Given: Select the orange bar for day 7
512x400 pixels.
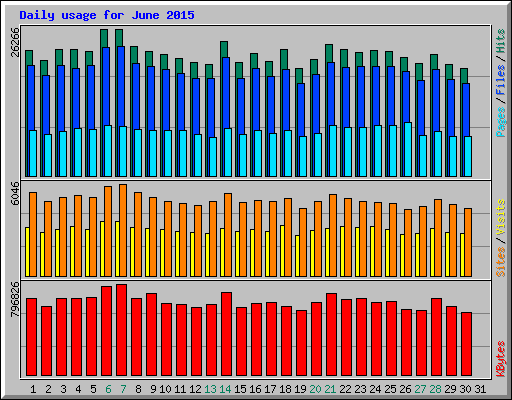Looking at the screenshot, I should pos(123,230).
